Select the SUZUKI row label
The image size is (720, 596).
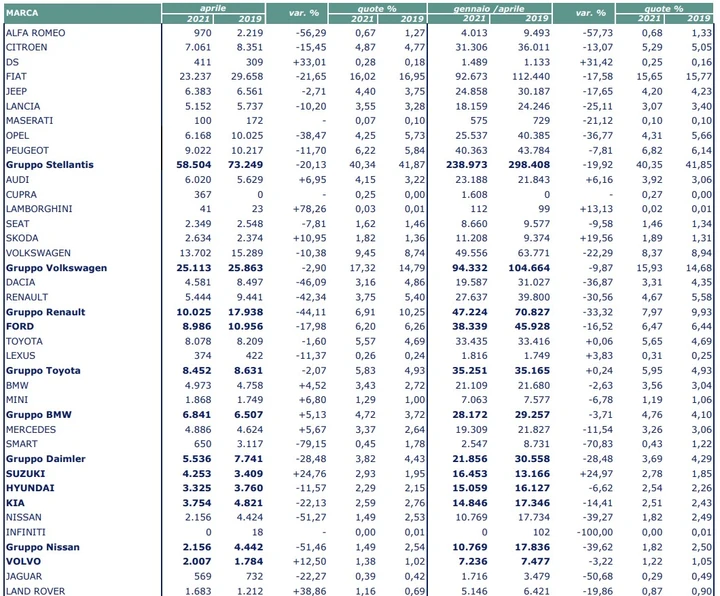25,474
